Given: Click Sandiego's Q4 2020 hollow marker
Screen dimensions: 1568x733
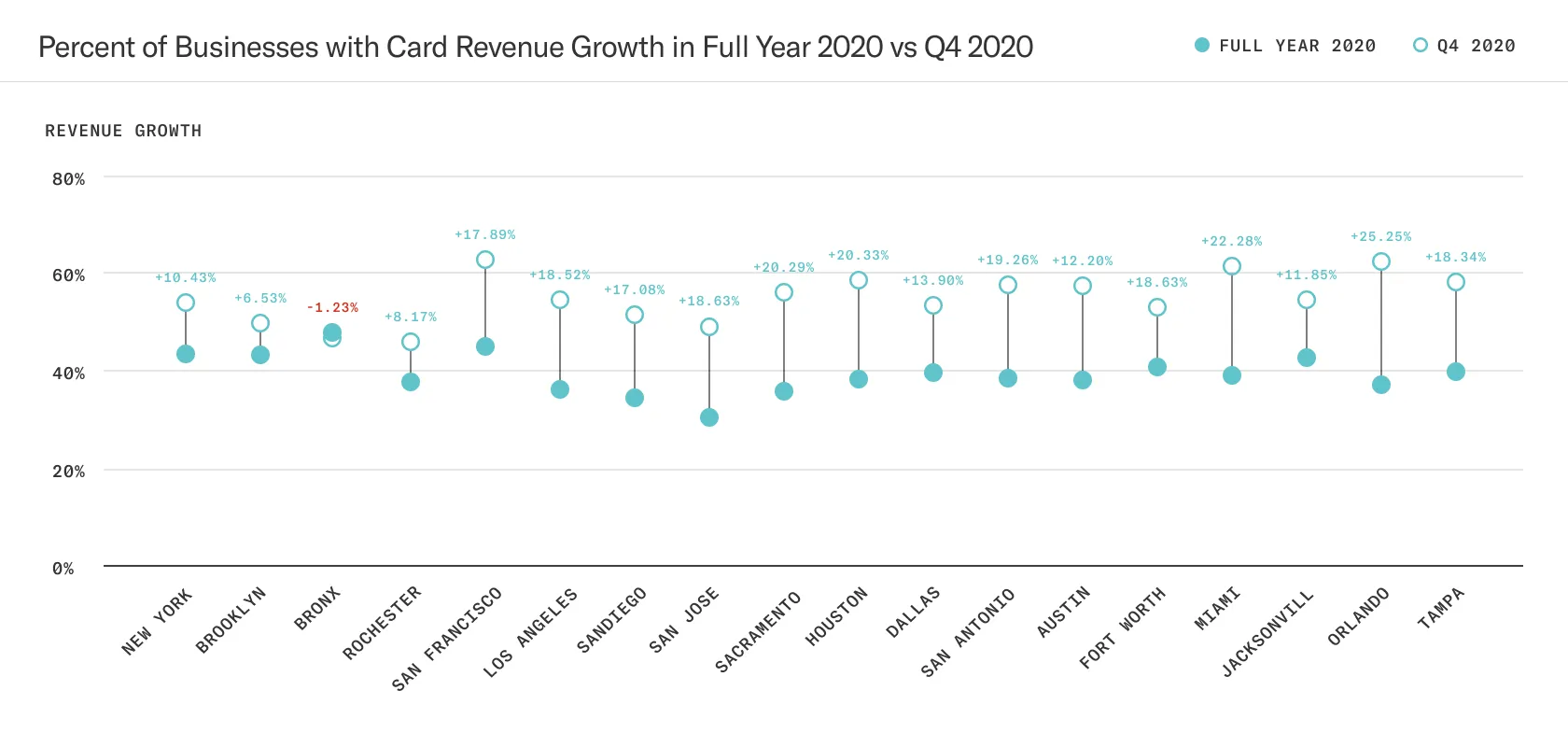Looking at the screenshot, I should [635, 315].
